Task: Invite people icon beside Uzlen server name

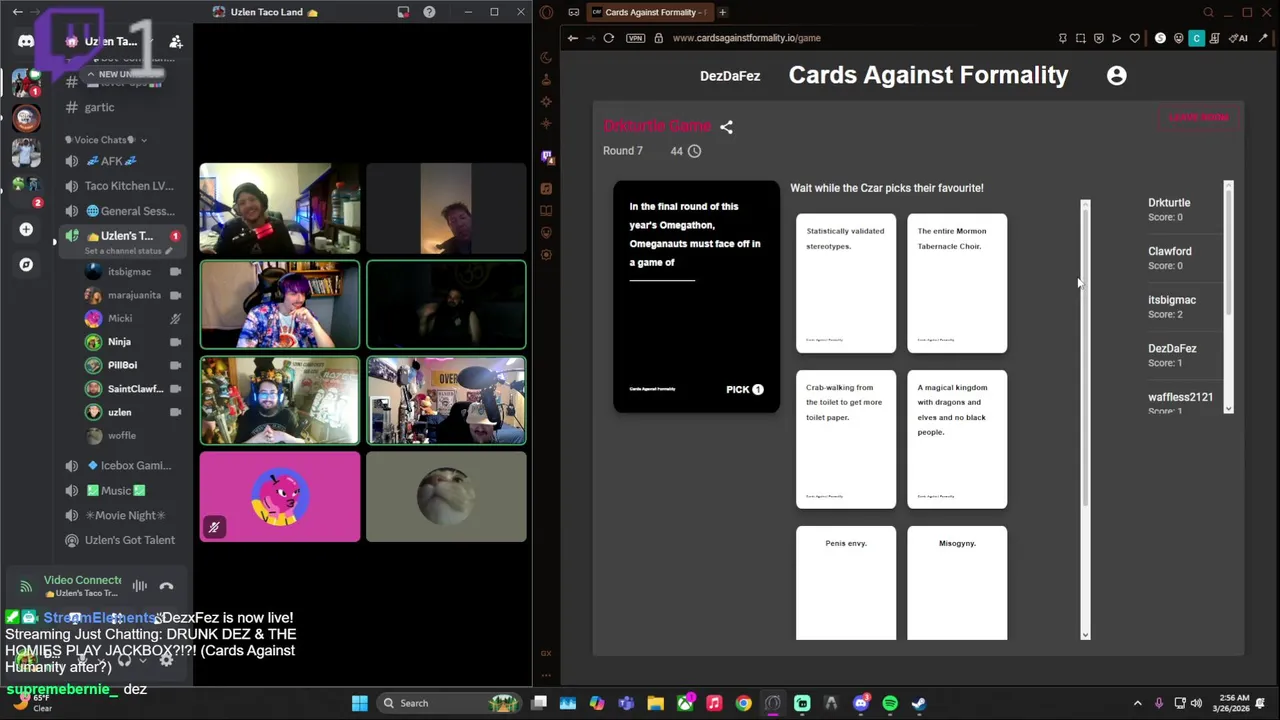Action: pos(176,41)
